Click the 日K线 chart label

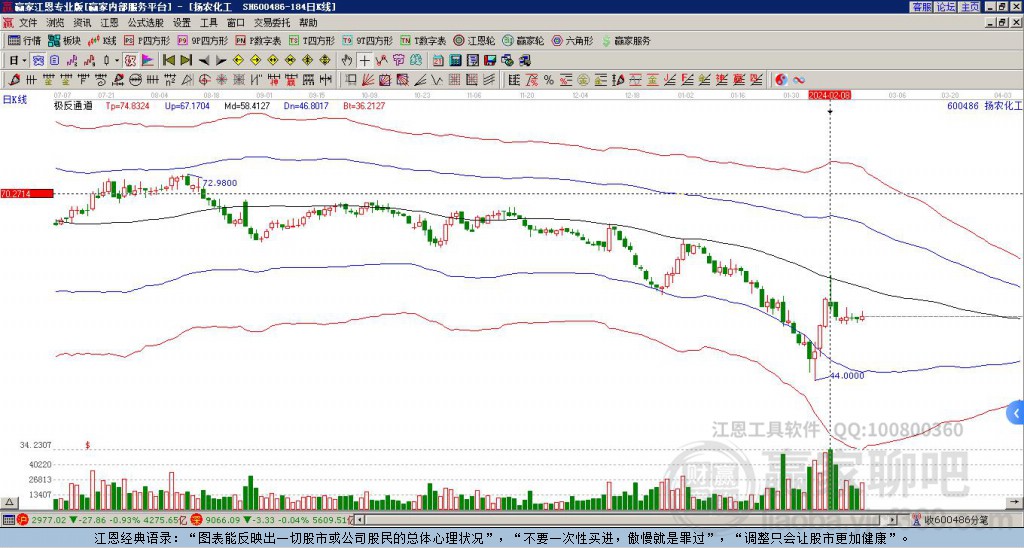15,100
